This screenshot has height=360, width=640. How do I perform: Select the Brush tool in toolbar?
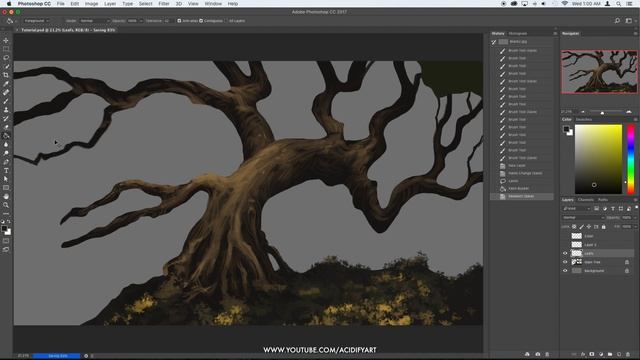click(6, 101)
